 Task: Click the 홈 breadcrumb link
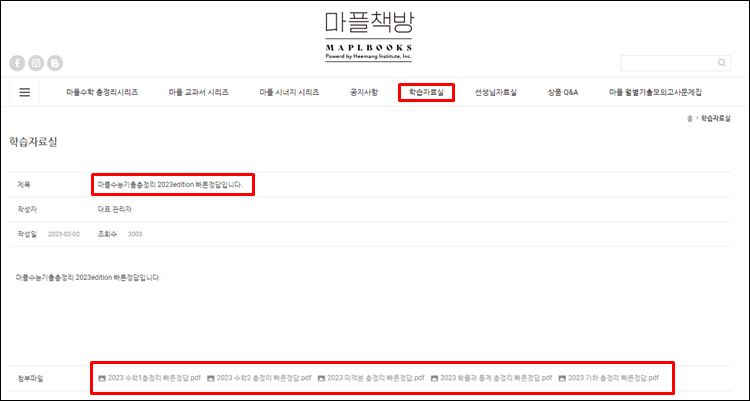pos(690,119)
